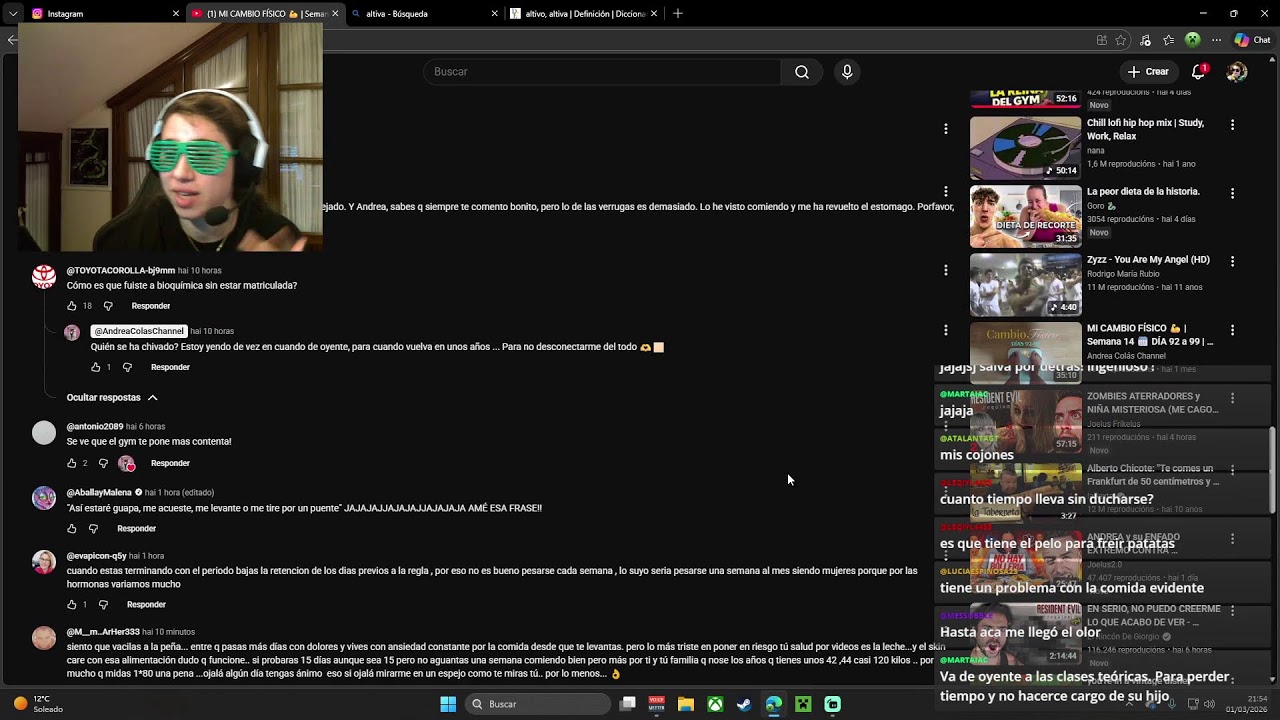Open Edge media control music icon
This screenshot has width=1280, height=720.
[1145, 40]
